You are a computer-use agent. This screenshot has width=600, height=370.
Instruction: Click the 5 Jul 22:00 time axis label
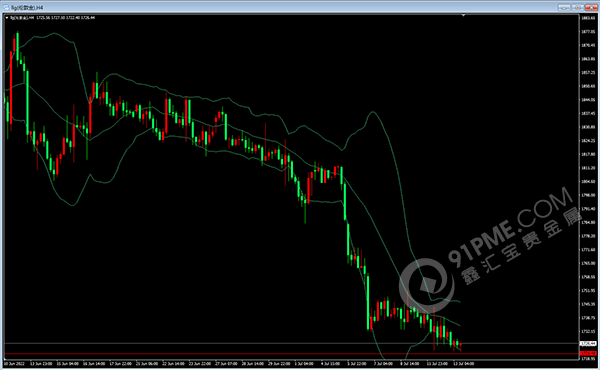(357, 364)
